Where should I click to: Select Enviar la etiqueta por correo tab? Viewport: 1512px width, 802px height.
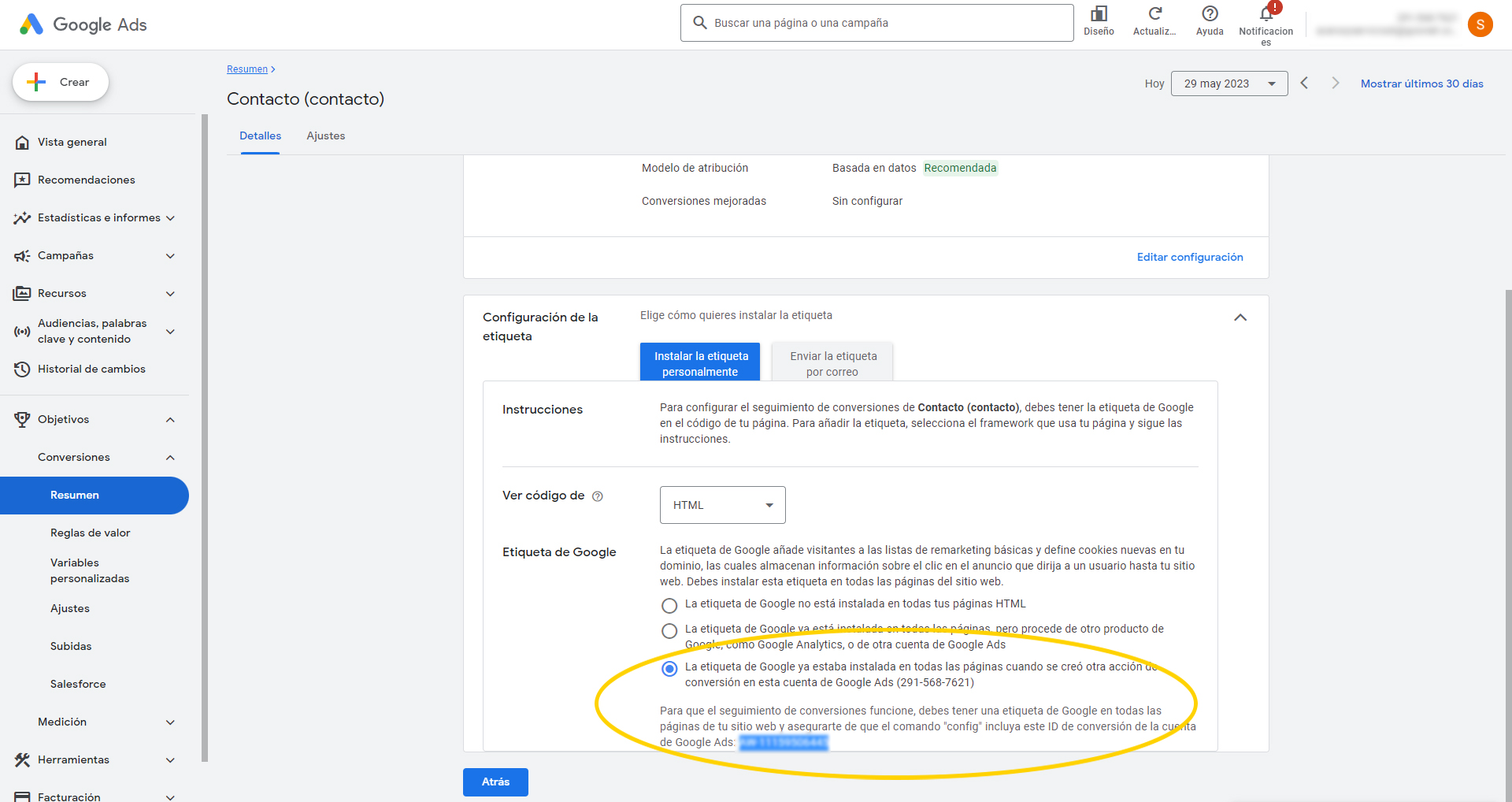833,362
